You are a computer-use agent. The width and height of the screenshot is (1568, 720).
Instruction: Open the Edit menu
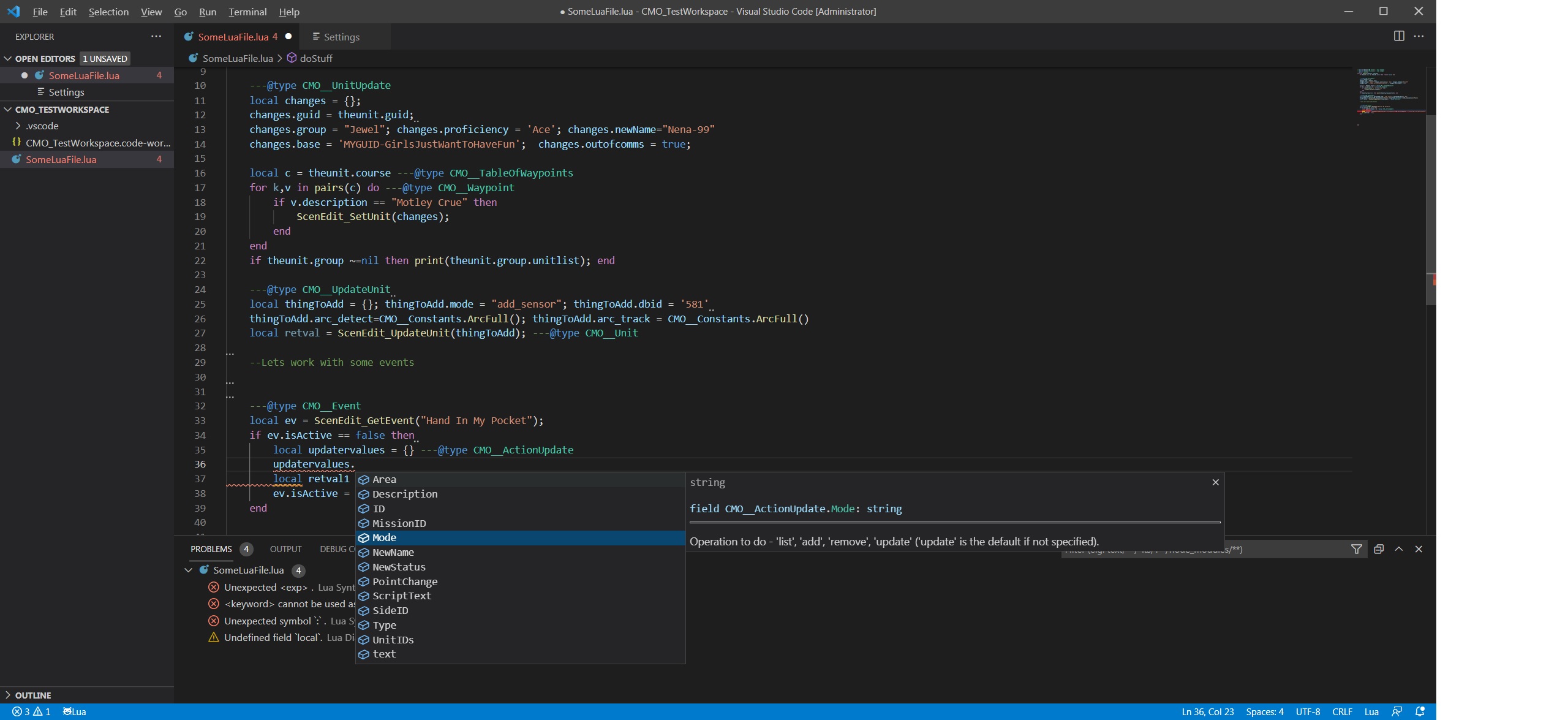pos(68,12)
